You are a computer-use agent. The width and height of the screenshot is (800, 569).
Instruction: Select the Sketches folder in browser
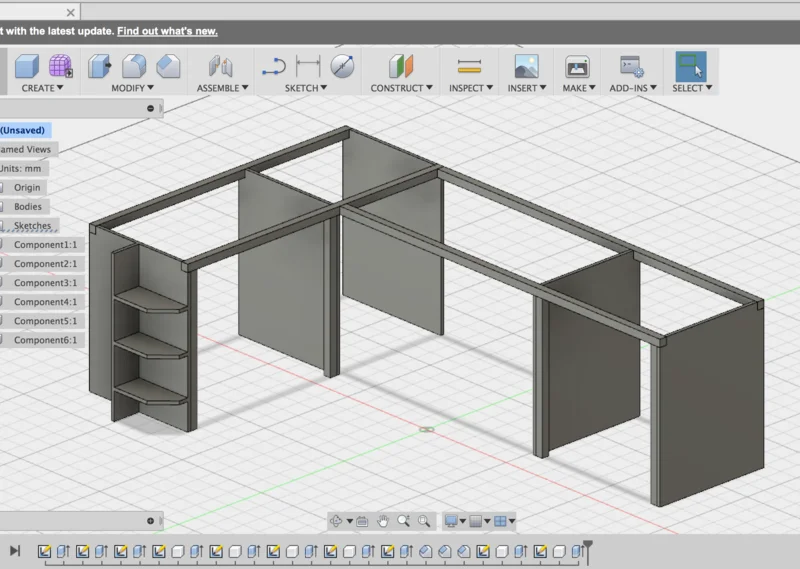tap(32, 226)
